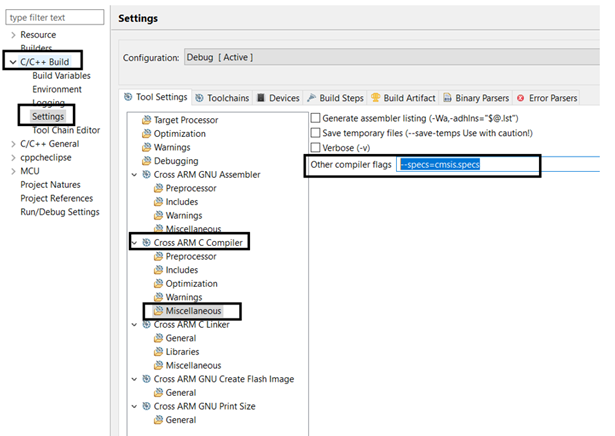This screenshot has width=615, height=436.
Task: Click the C Linker Libraries icon
Action: 158,352
